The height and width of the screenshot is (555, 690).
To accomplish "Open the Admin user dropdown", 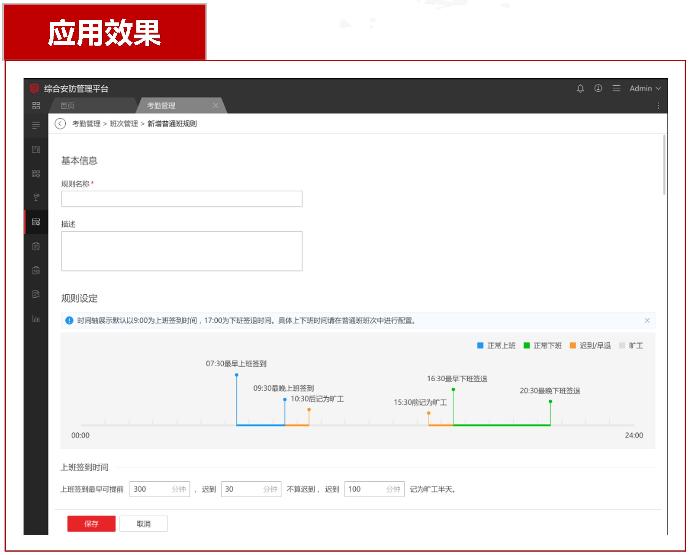I will (x=645, y=89).
